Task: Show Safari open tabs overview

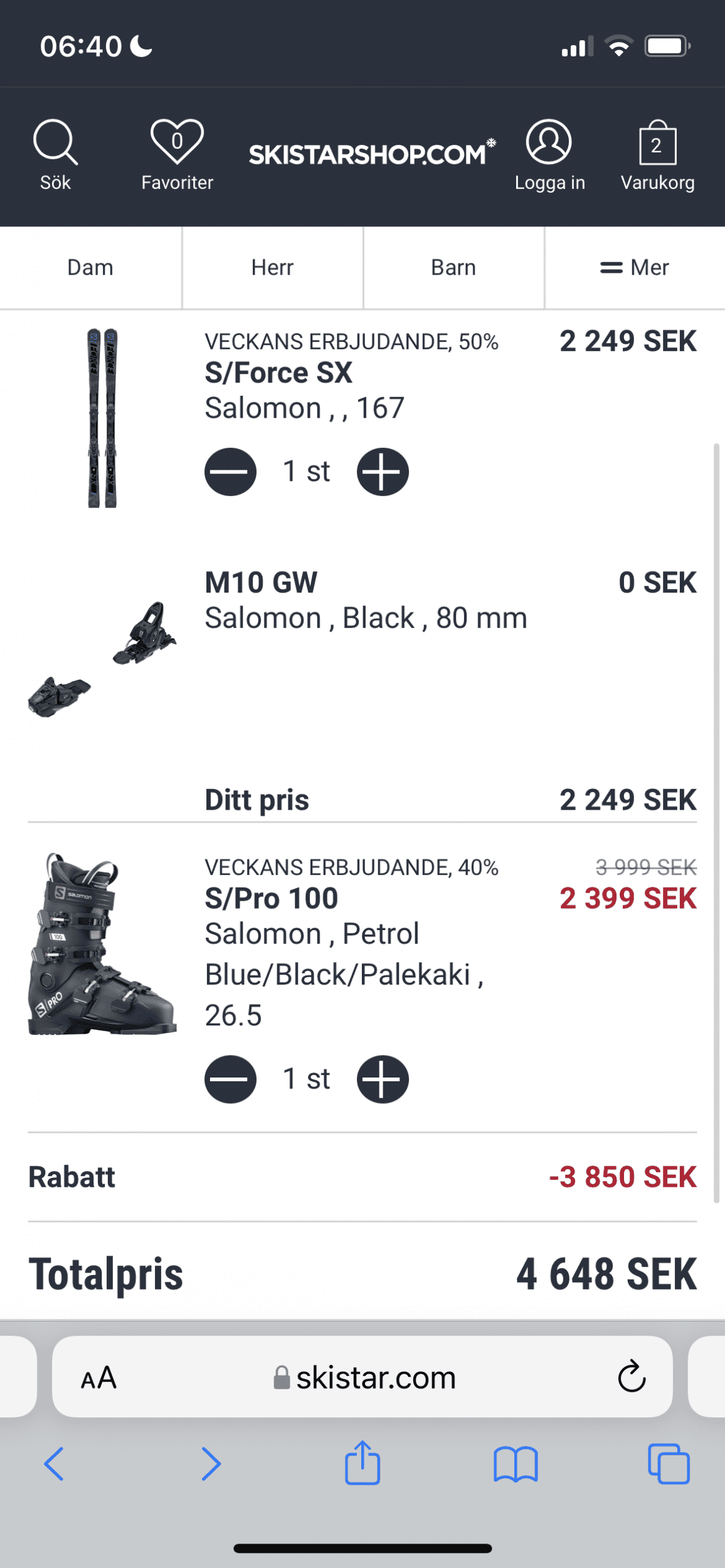Action: (x=669, y=1465)
